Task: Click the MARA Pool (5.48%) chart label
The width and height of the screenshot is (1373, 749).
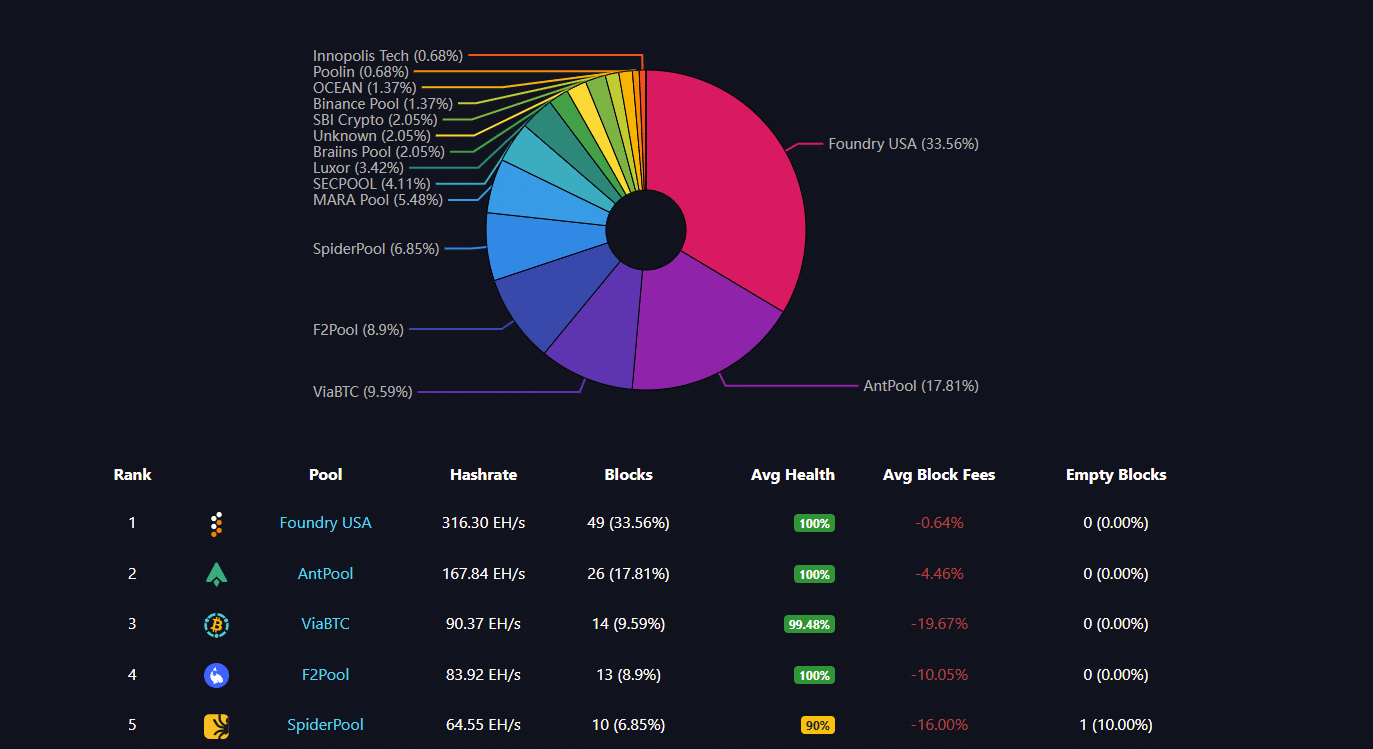Action: [x=377, y=200]
